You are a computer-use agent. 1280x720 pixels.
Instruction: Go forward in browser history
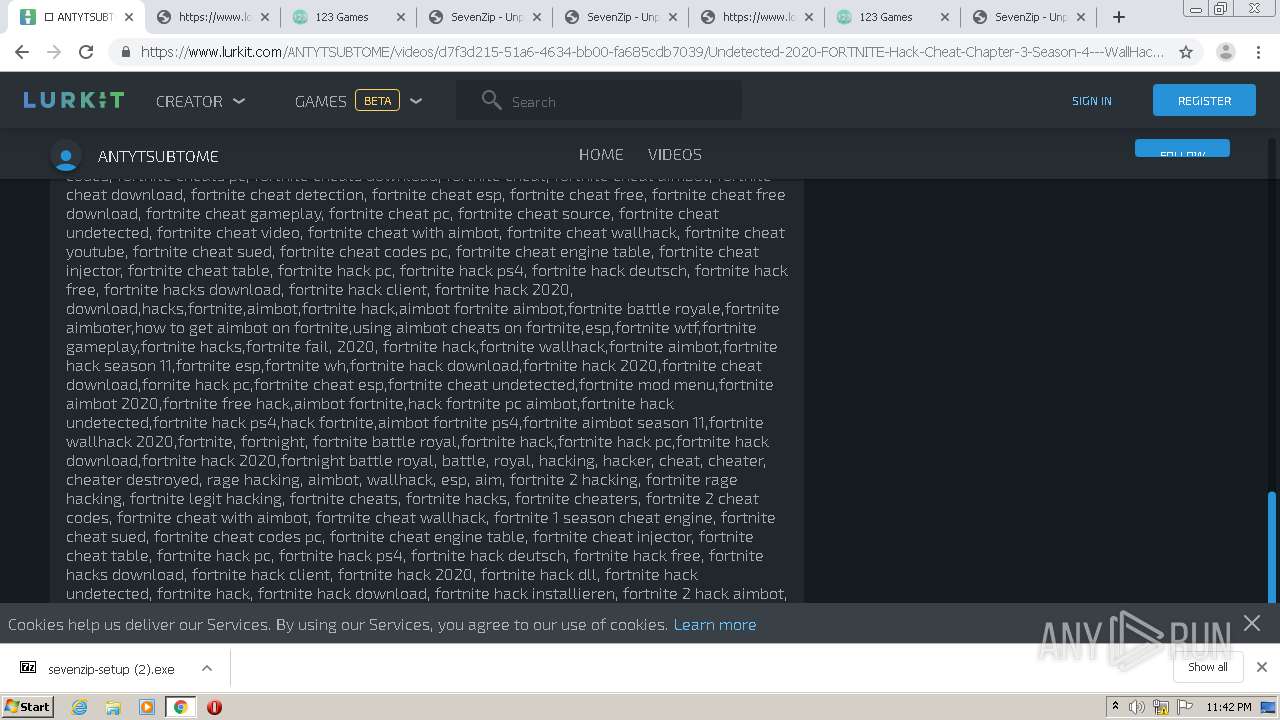coord(54,52)
